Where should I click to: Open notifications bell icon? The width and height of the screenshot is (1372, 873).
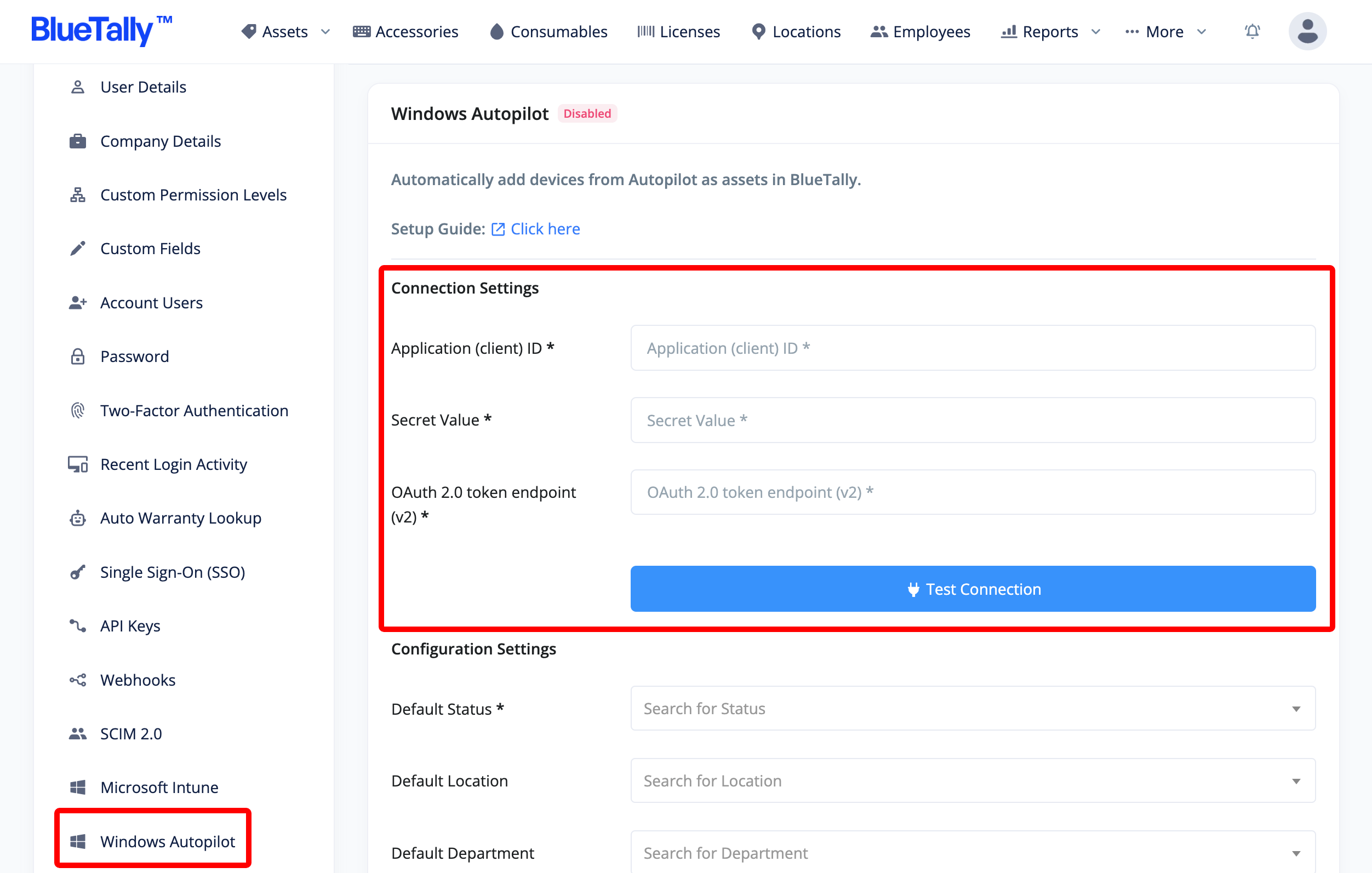point(1253,31)
